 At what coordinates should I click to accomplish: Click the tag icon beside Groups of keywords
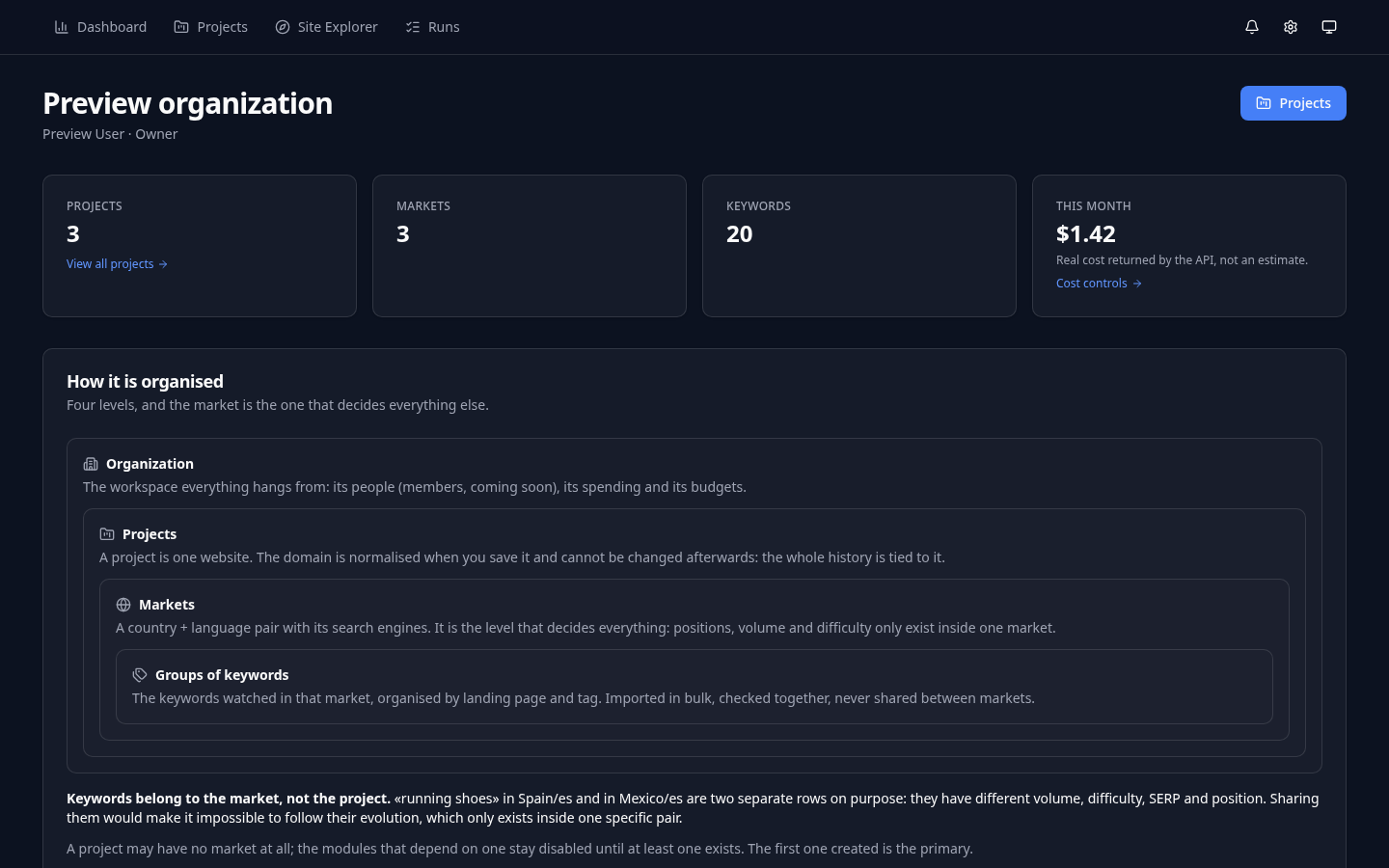tap(140, 675)
